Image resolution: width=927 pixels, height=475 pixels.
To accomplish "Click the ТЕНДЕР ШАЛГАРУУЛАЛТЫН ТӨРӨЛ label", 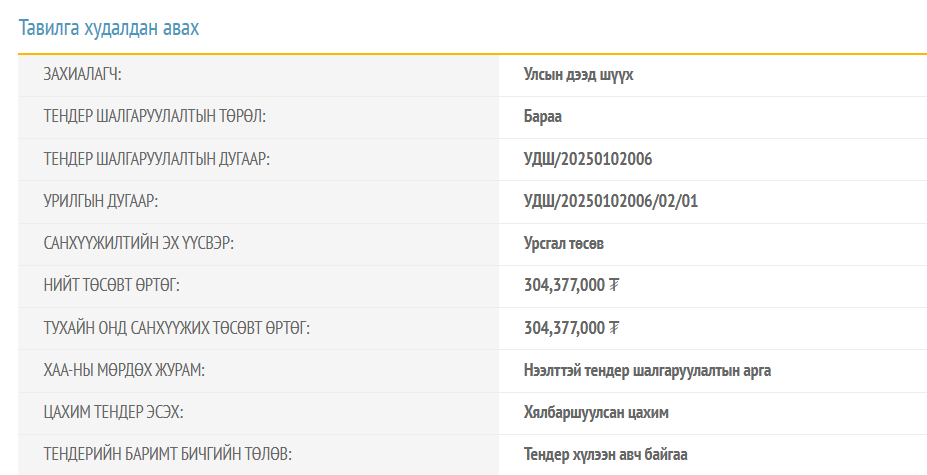I will tap(155, 117).
